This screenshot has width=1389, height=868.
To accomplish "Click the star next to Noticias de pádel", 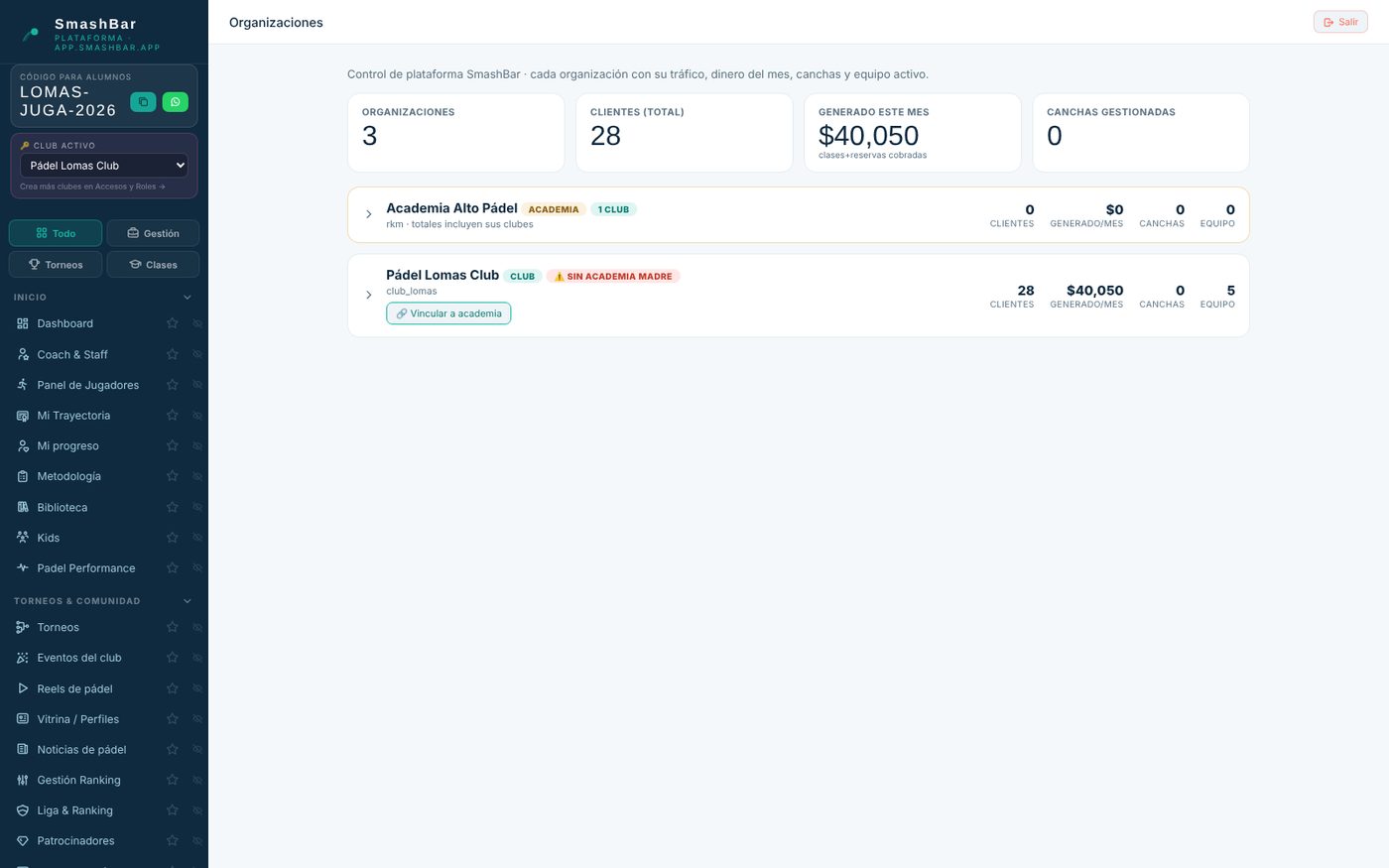I will (x=173, y=749).
